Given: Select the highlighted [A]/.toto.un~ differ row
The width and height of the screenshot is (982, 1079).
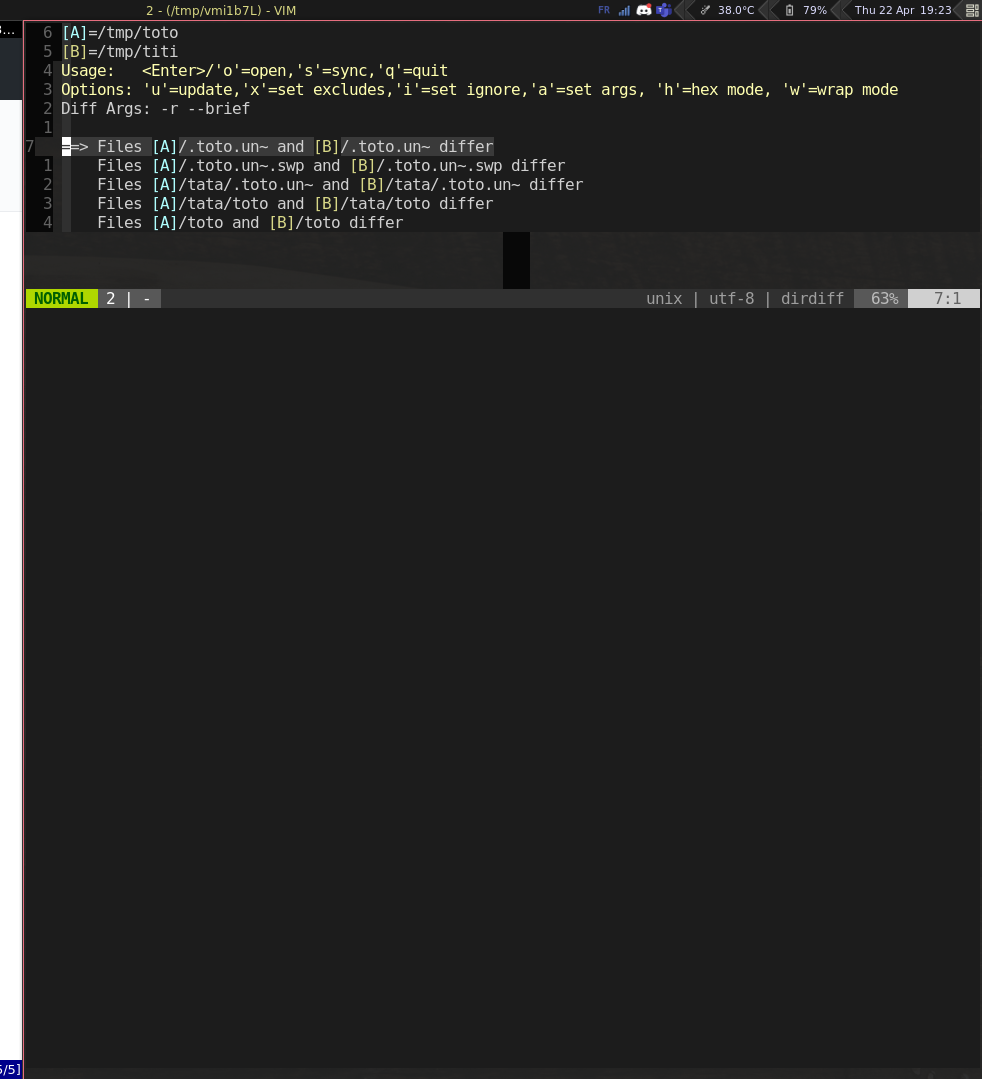Looking at the screenshot, I should coord(278,147).
